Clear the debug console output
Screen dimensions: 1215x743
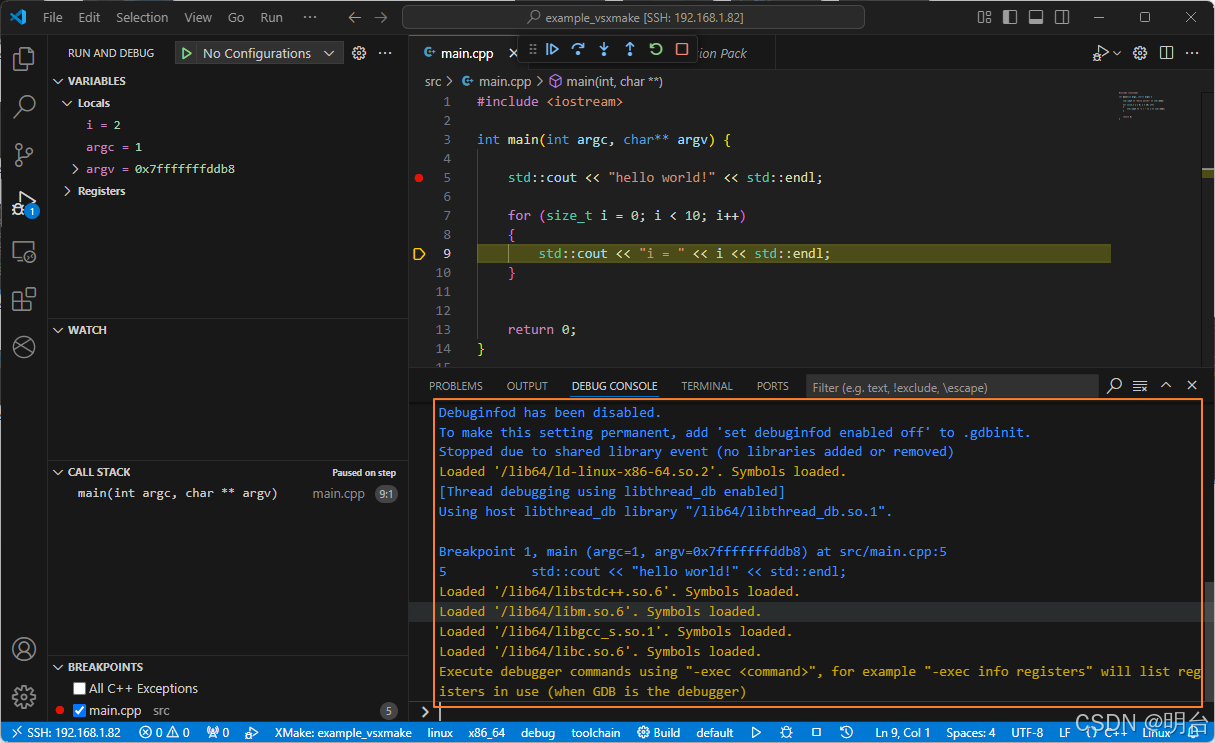pos(1140,386)
